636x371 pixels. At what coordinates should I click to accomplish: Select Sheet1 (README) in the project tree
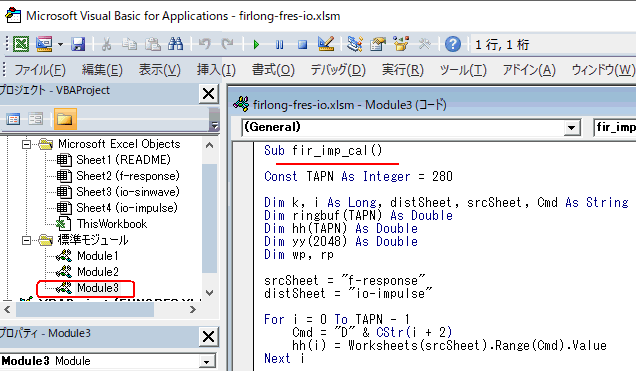tap(123, 160)
